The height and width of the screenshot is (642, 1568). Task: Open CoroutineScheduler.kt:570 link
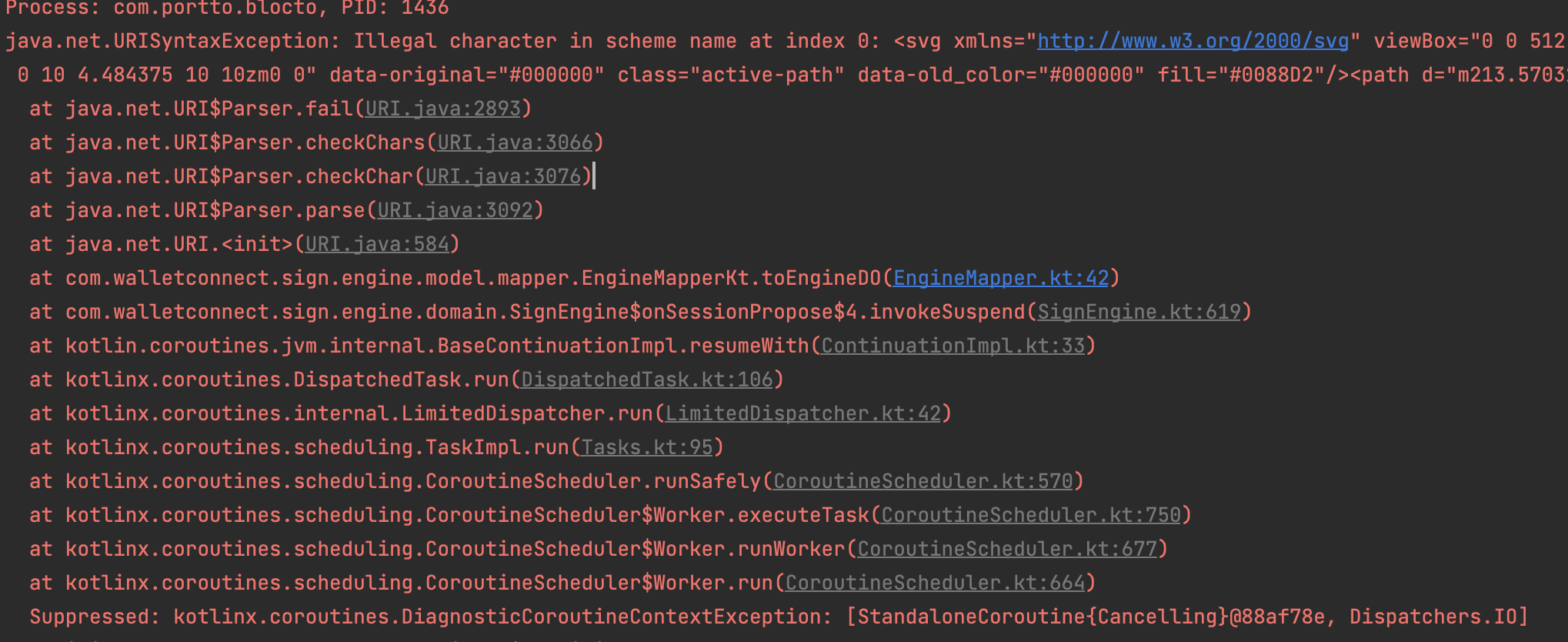tap(923, 481)
